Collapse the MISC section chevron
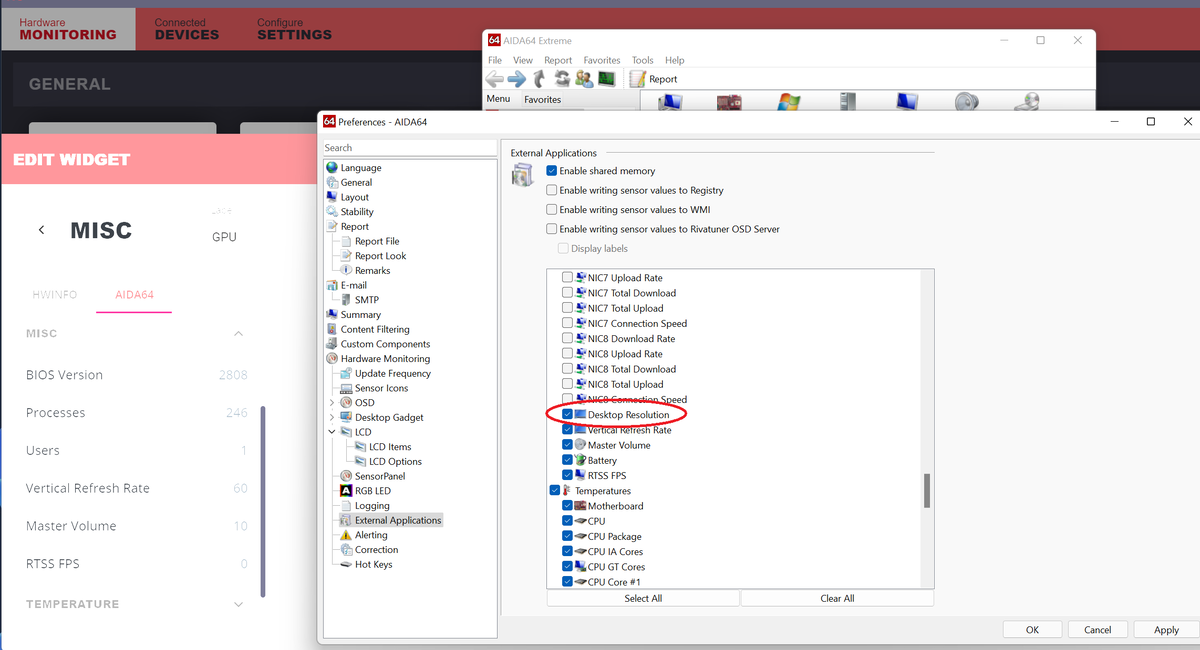This screenshot has width=1200, height=650. (238, 333)
